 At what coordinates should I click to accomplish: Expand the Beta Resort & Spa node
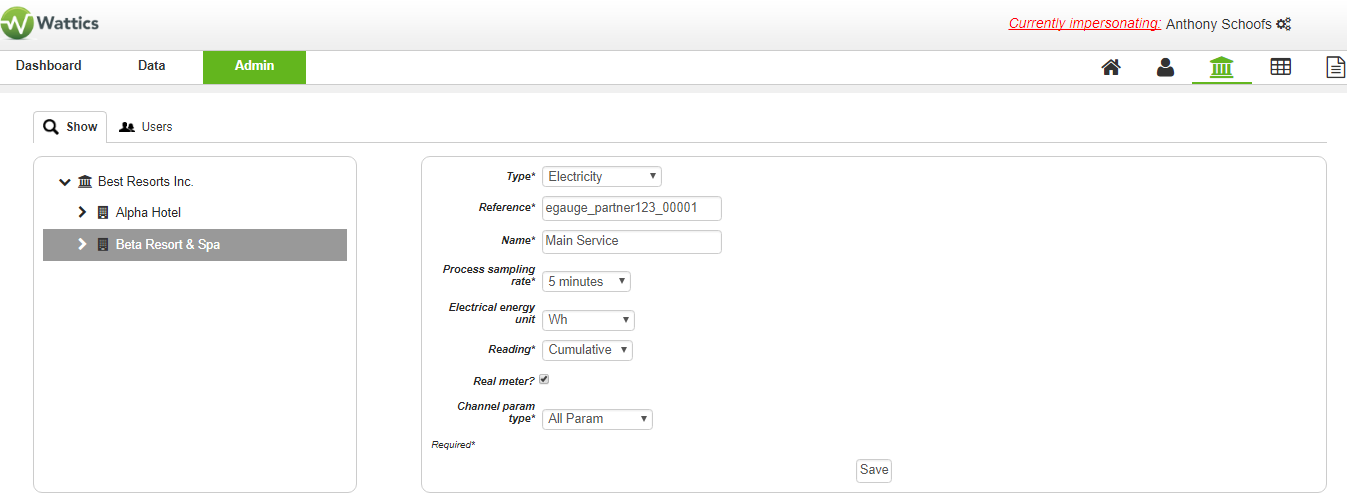pyautogui.click(x=83, y=245)
